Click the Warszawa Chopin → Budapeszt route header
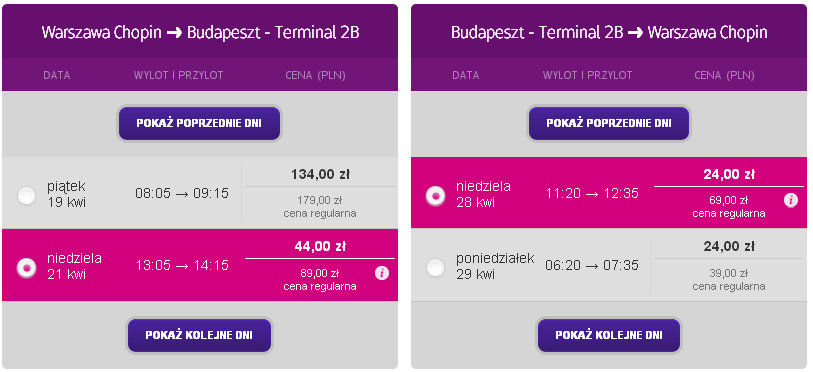 click(200, 32)
